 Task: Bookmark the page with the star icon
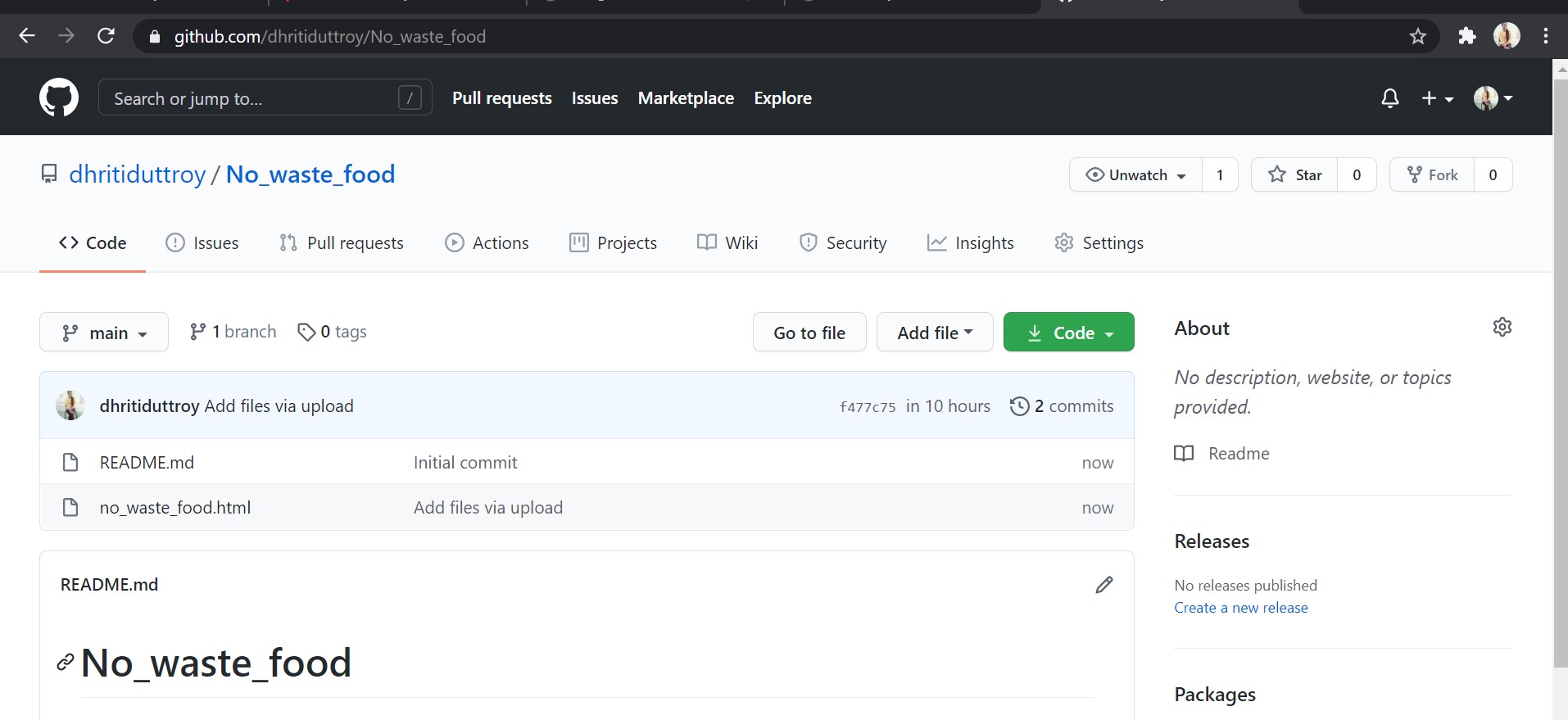[x=1417, y=36]
